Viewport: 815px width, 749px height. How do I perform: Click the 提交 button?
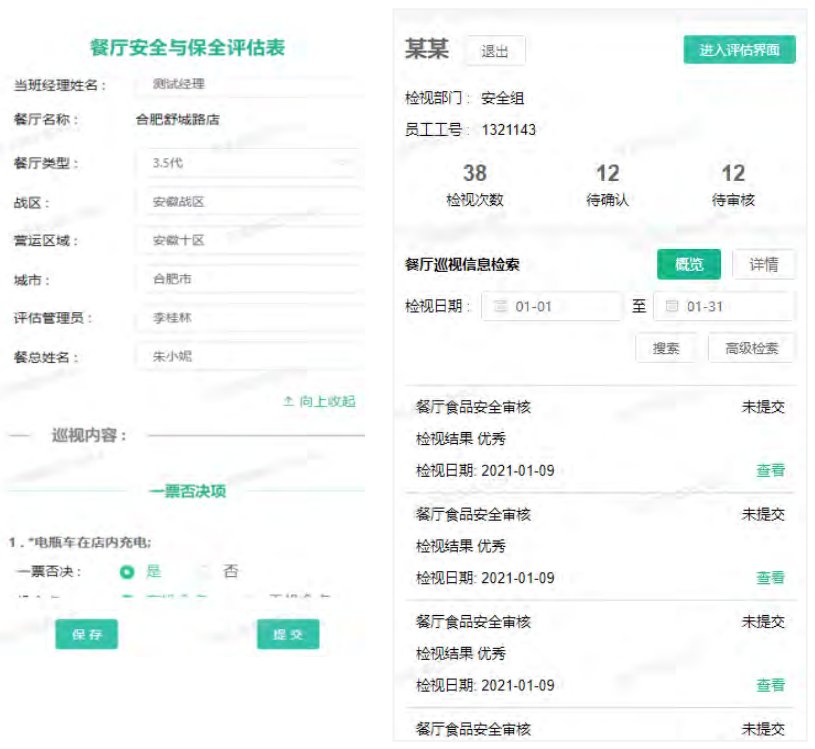click(288, 634)
